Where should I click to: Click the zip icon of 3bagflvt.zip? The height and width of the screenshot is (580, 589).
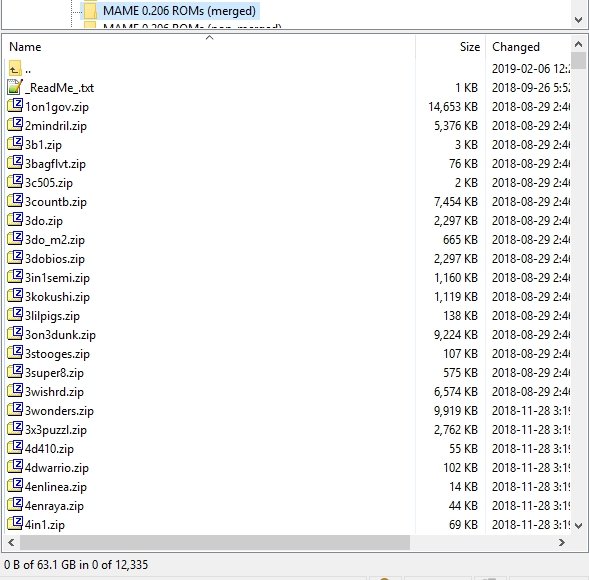coord(15,162)
